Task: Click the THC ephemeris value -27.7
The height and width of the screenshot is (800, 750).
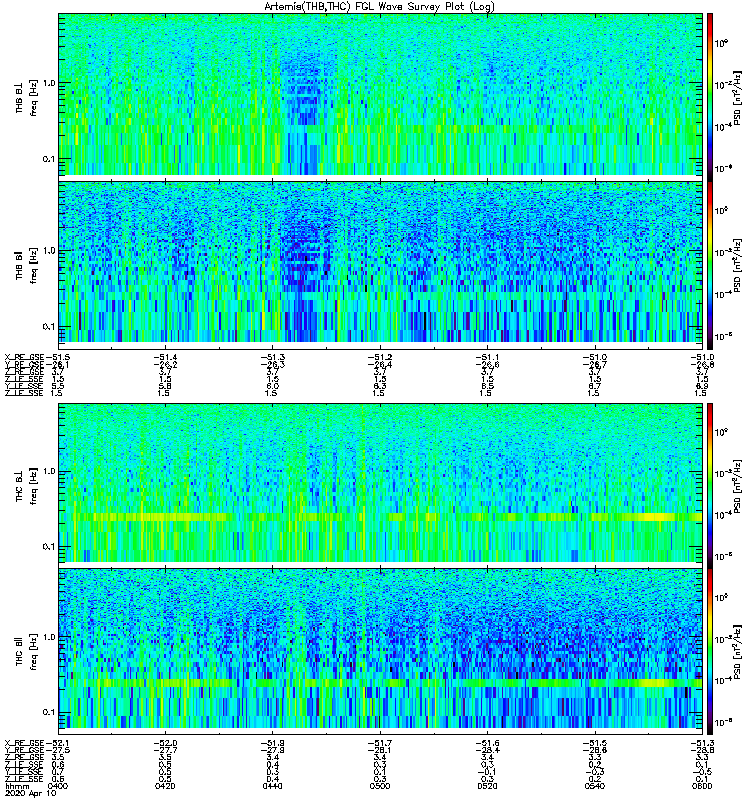Action: point(165,751)
